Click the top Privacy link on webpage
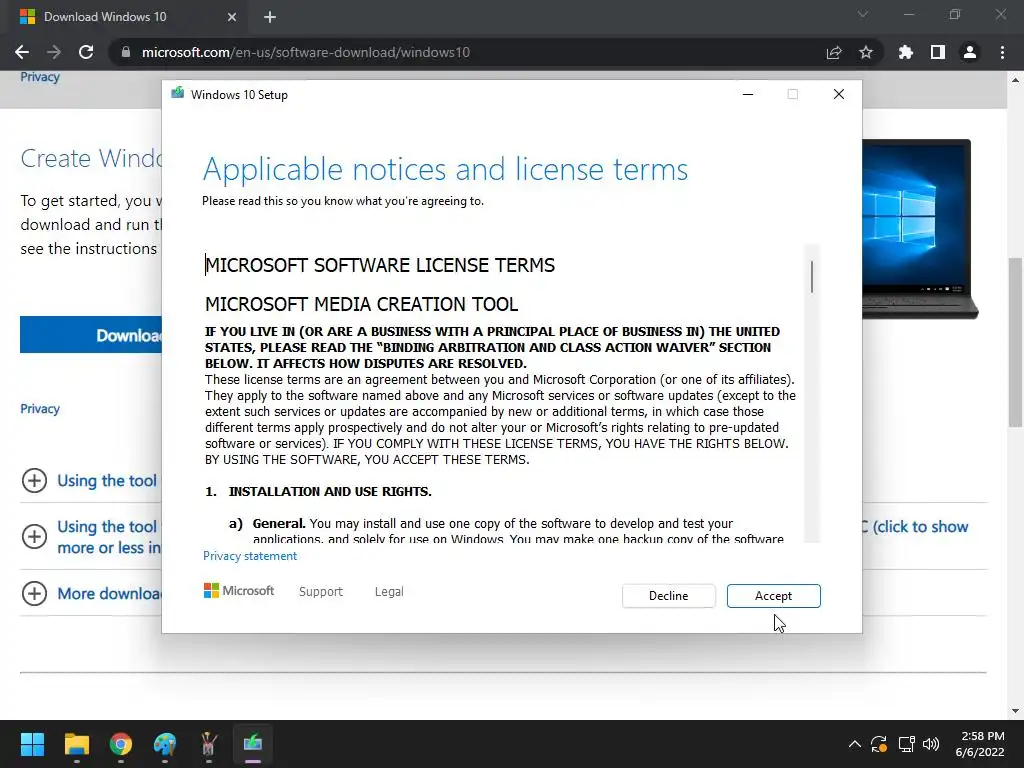Screen dimensions: 1024x768 pos(40,77)
